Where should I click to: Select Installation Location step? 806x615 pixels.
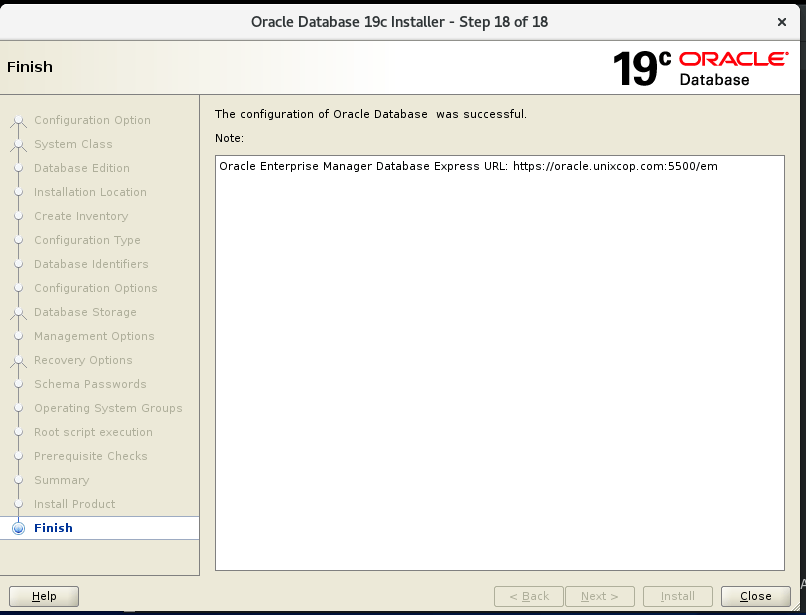(90, 192)
